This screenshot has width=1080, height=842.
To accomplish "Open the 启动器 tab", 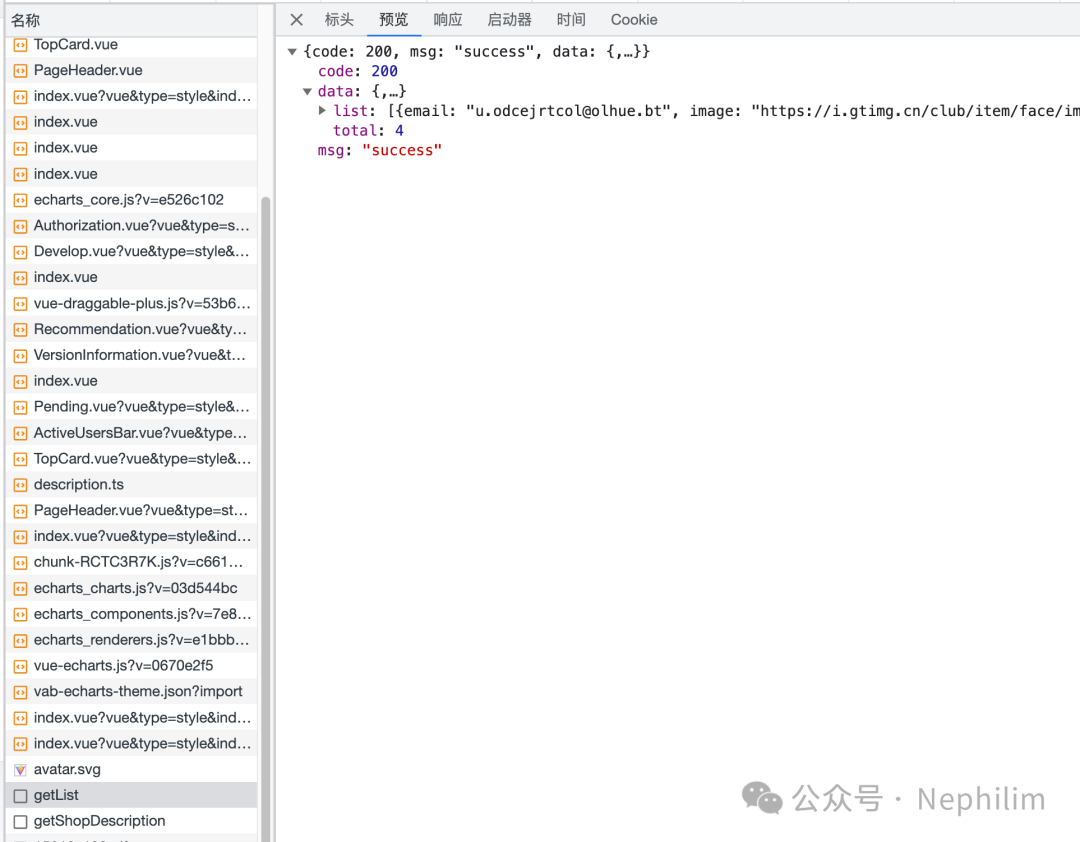I will pyautogui.click(x=510, y=20).
